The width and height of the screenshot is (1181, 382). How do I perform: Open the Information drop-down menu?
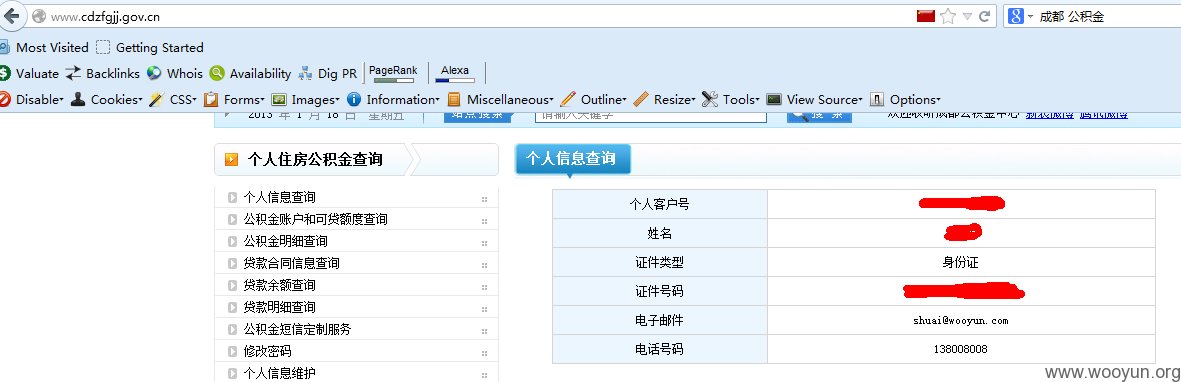click(392, 99)
